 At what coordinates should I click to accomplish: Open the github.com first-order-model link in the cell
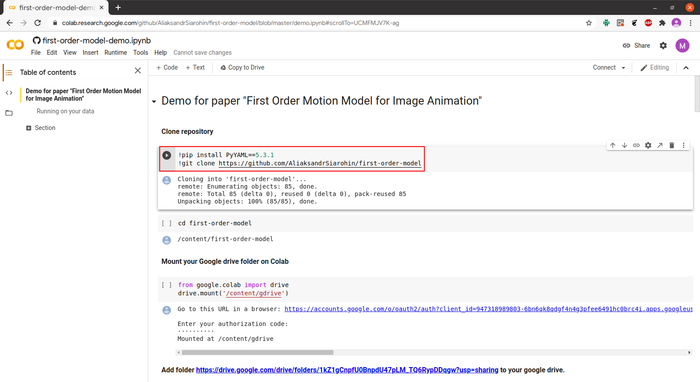320,163
